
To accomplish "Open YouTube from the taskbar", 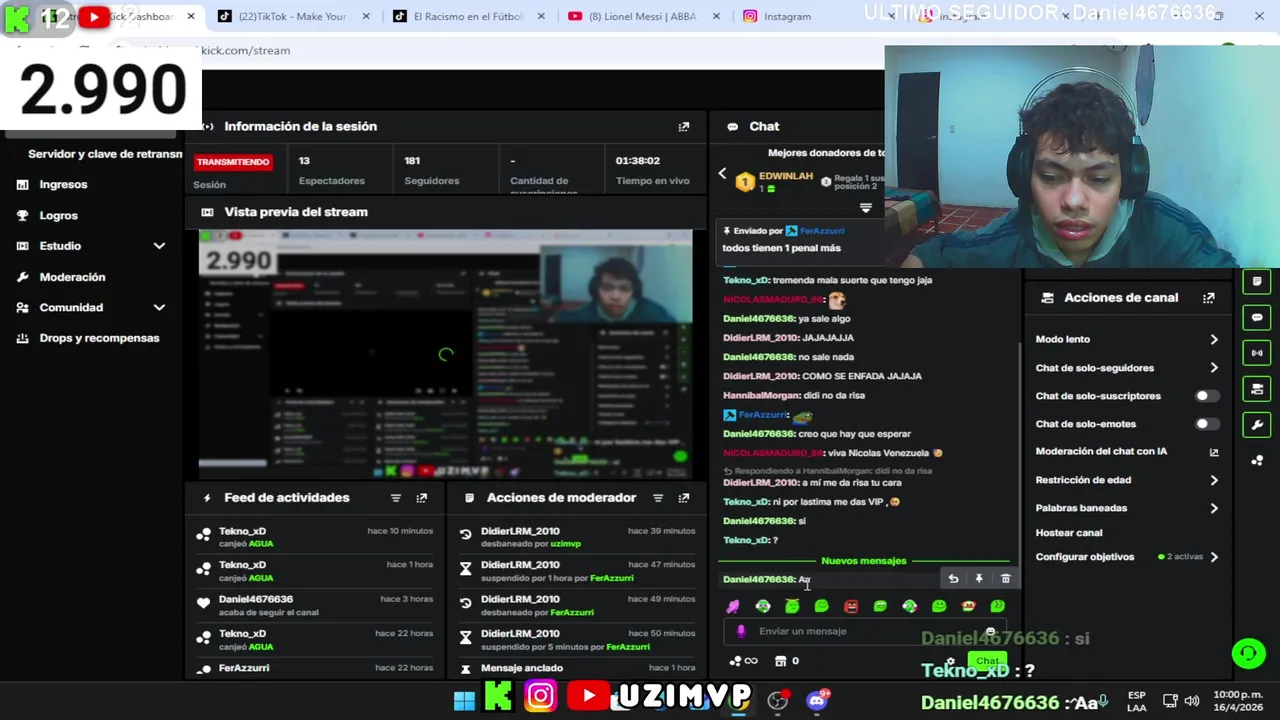I will pyautogui.click(x=589, y=696).
